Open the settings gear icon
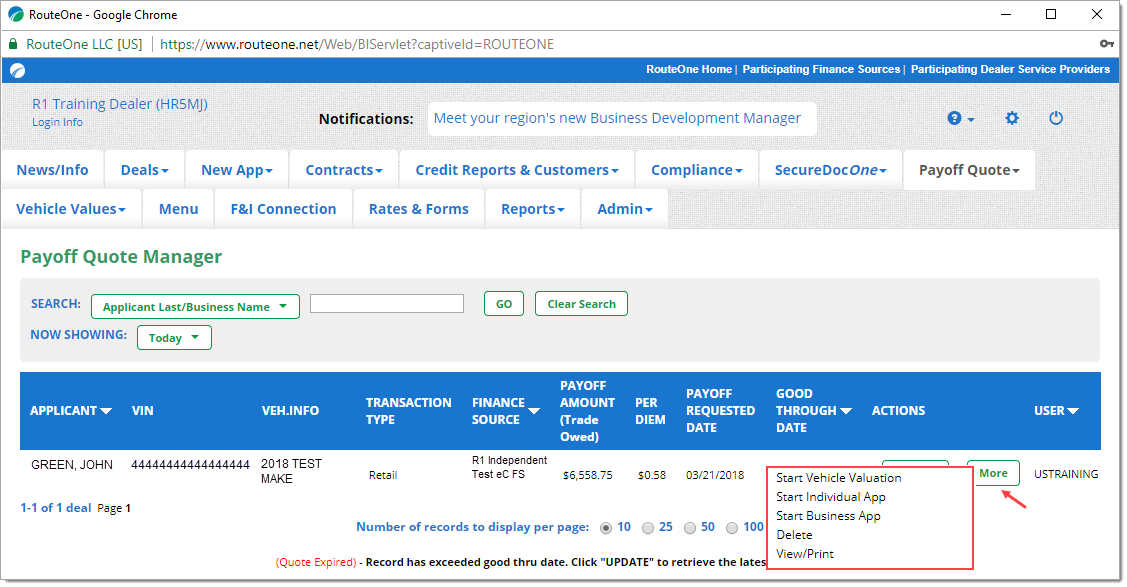This screenshot has height=587, width=1127. coord(1012,118)
